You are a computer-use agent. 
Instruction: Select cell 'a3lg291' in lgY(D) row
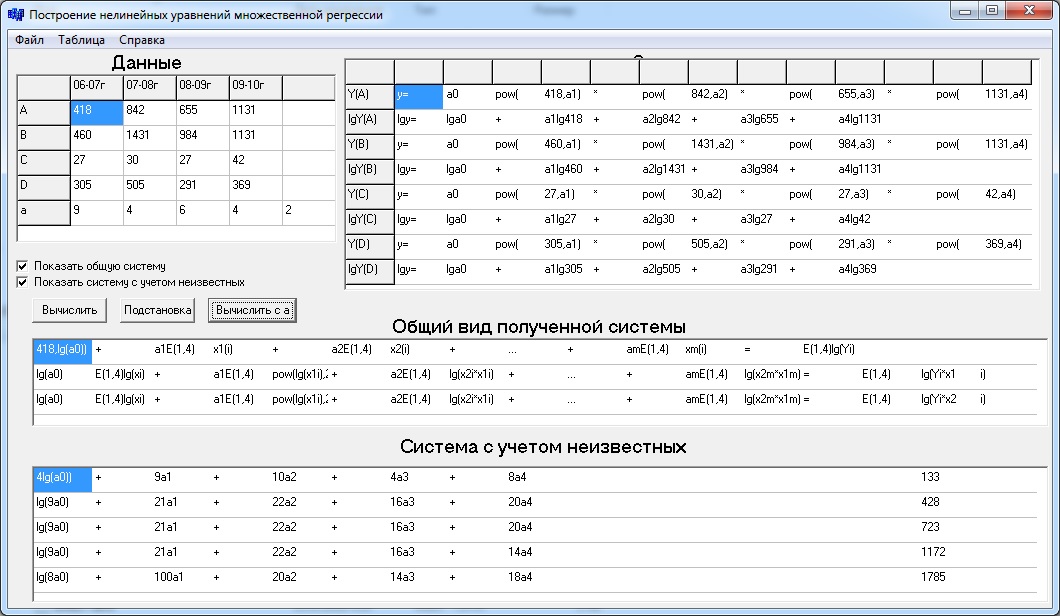(762, 272)
